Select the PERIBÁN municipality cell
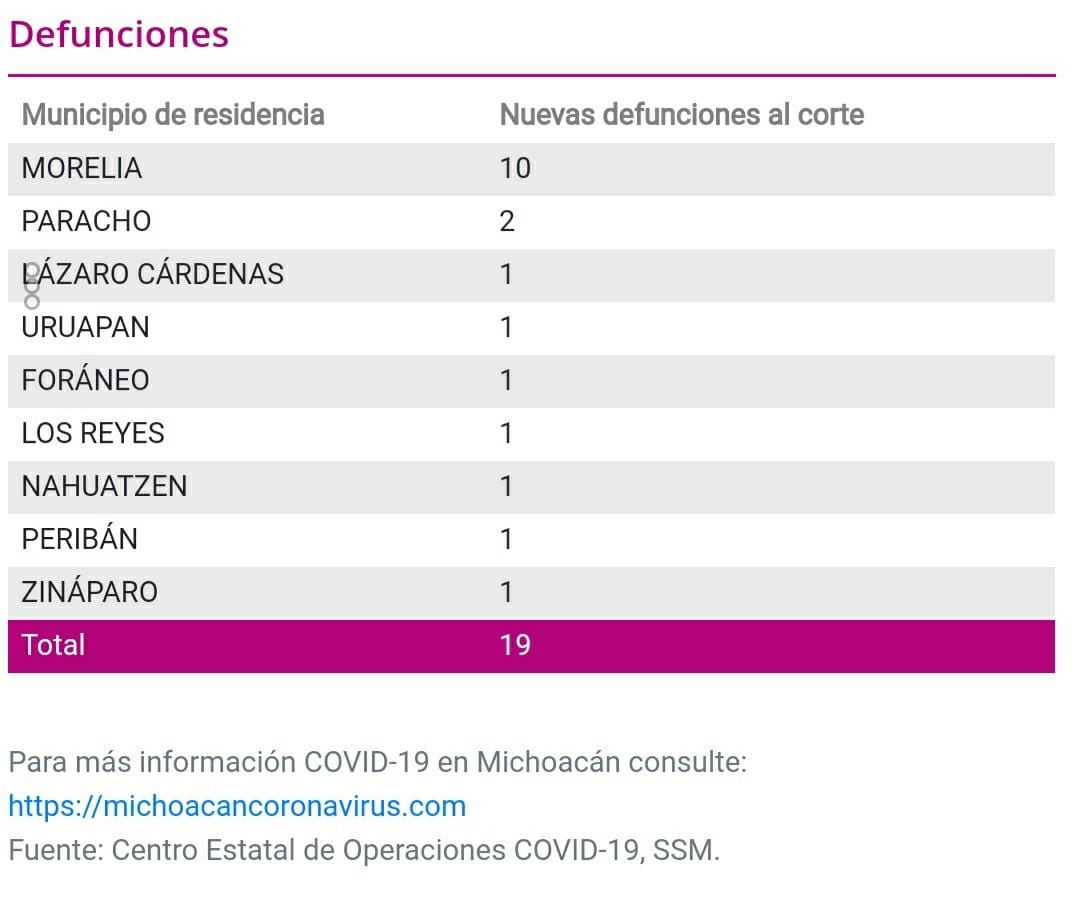 click(x=80, y=539)
